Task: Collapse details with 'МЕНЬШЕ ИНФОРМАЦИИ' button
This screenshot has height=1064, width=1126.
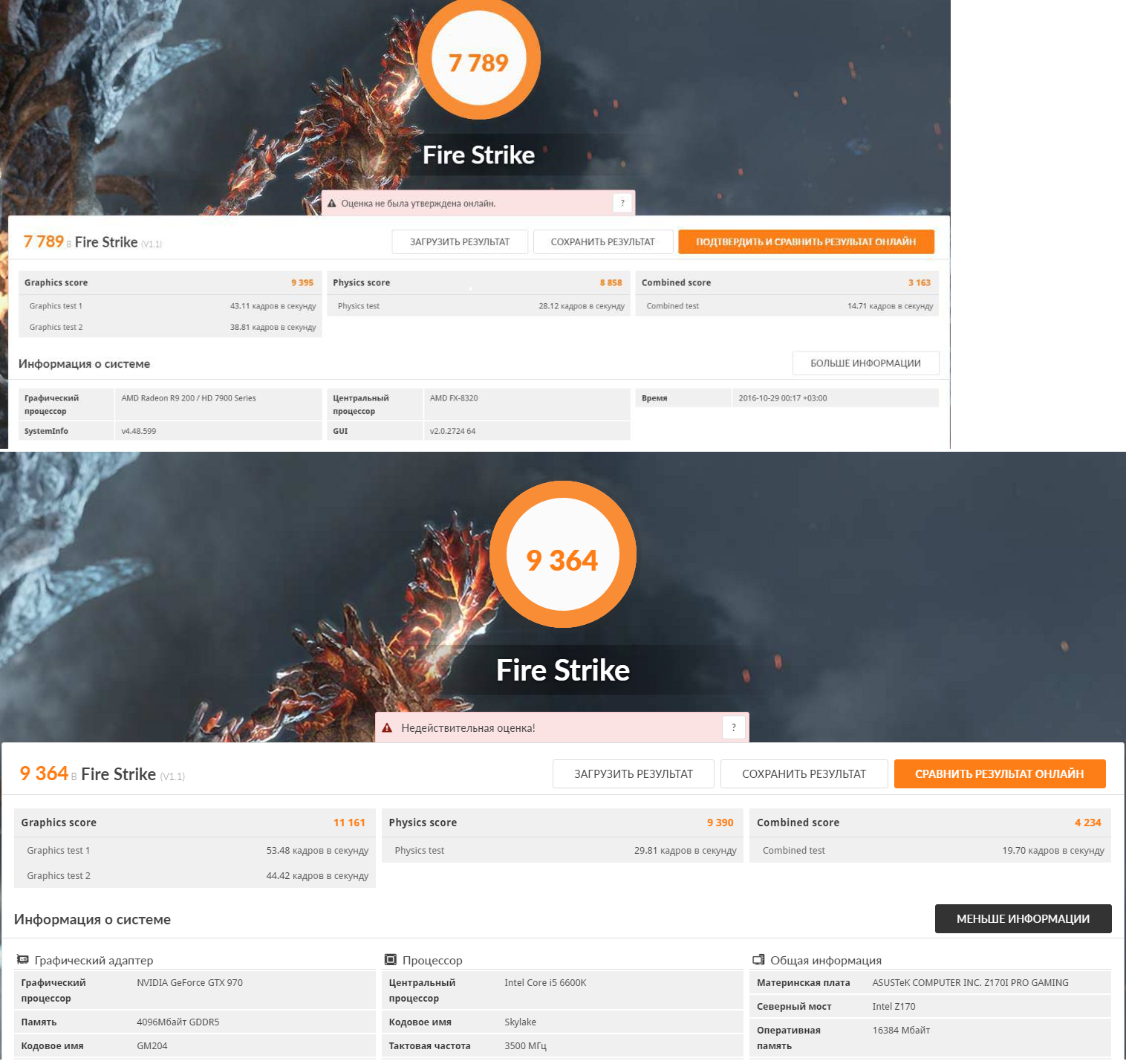Action: tap(1023, 918)
